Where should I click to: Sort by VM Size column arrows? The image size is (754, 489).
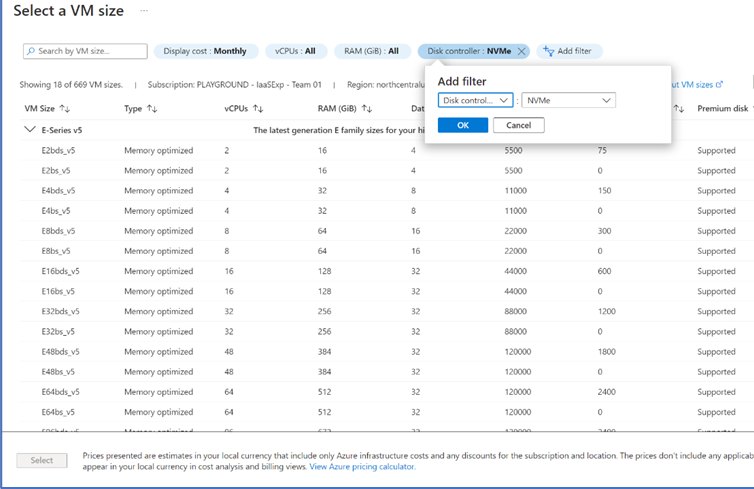65,109
